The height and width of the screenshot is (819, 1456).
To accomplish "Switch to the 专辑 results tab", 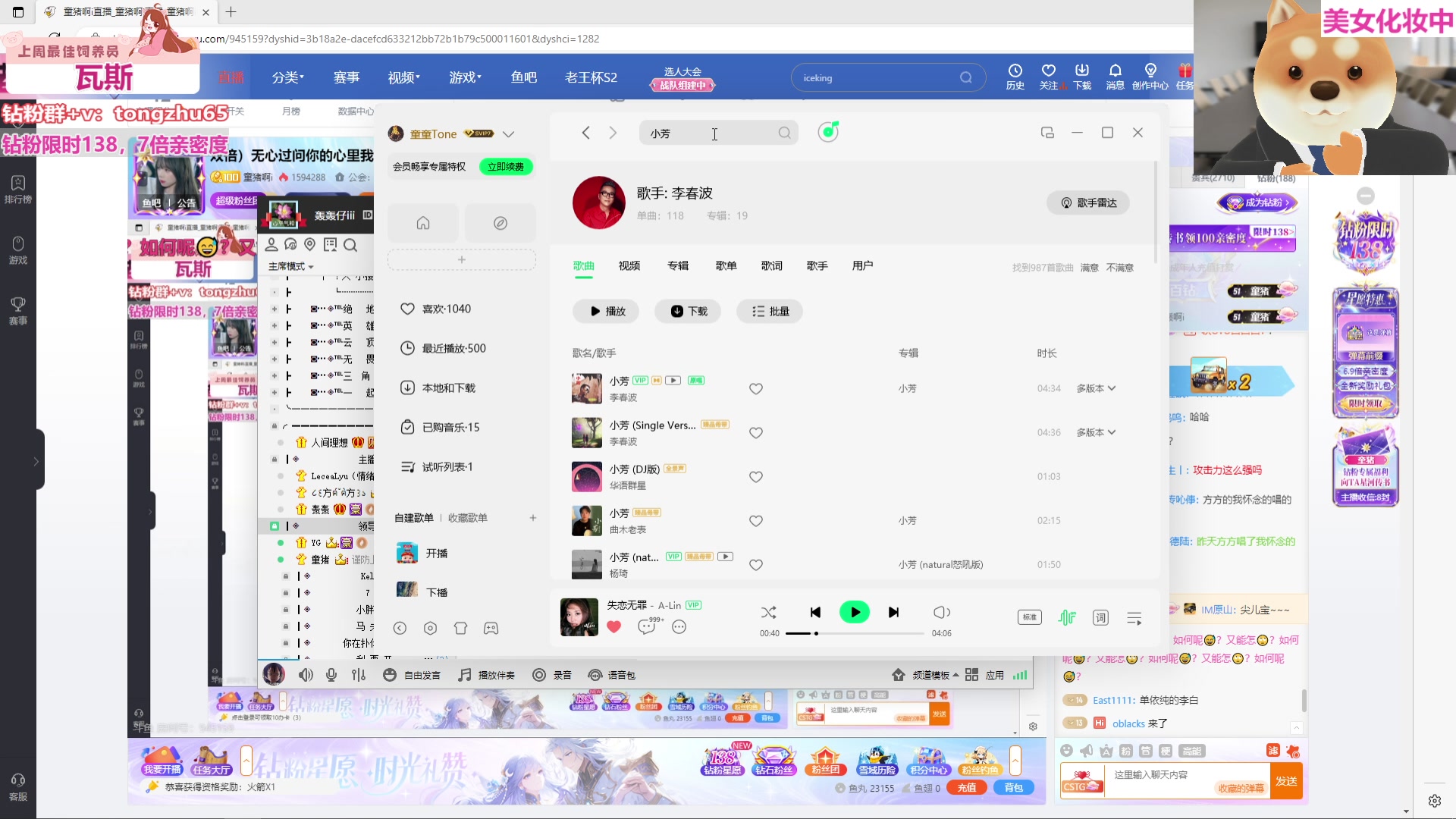I will click(x=678, y=265).
